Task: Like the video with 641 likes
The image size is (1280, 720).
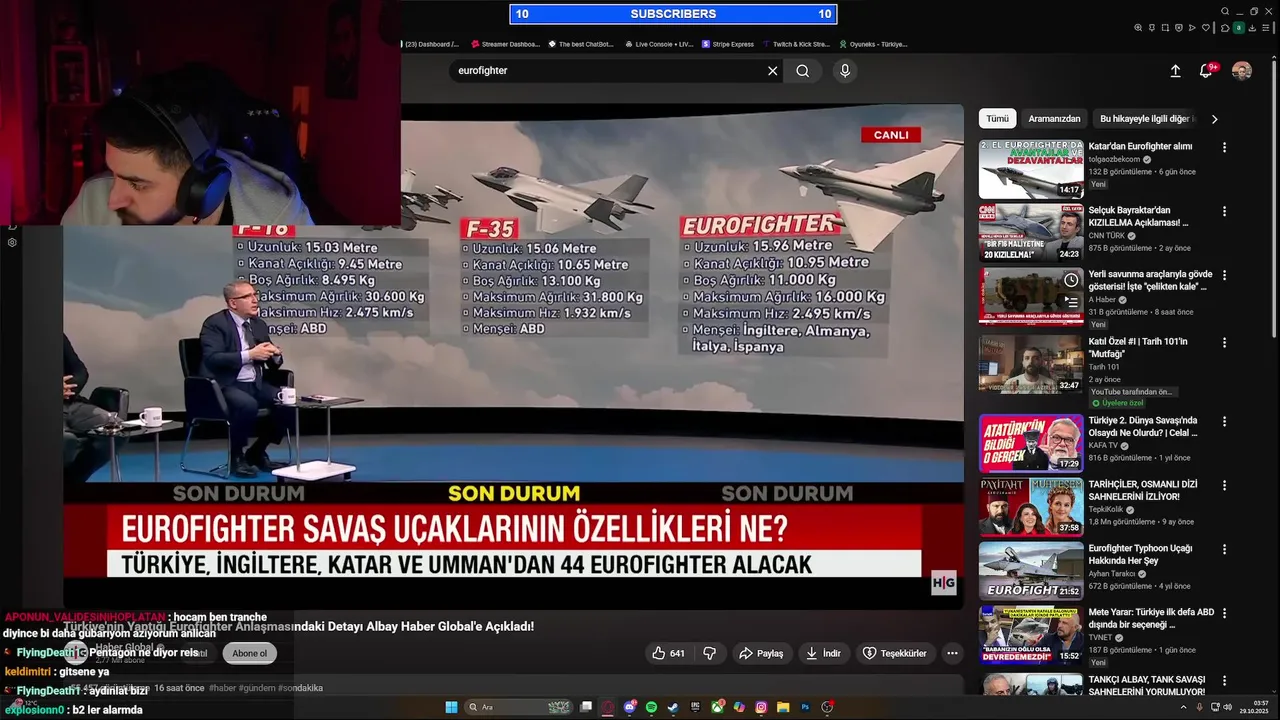Action: click(668, 653)
